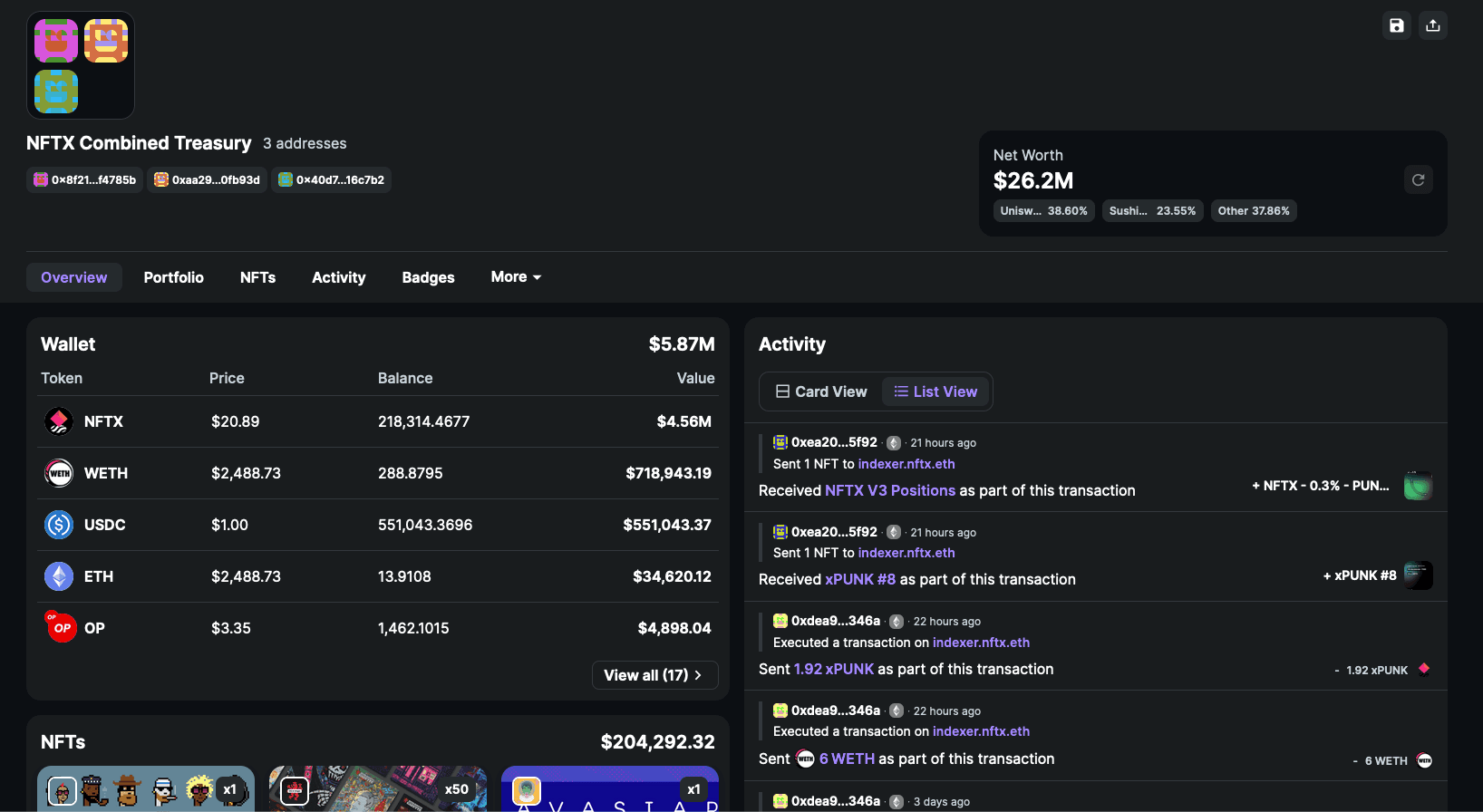Go to the Badges tab
This screenshot has width=1483, height=812.
pos(428,277)
